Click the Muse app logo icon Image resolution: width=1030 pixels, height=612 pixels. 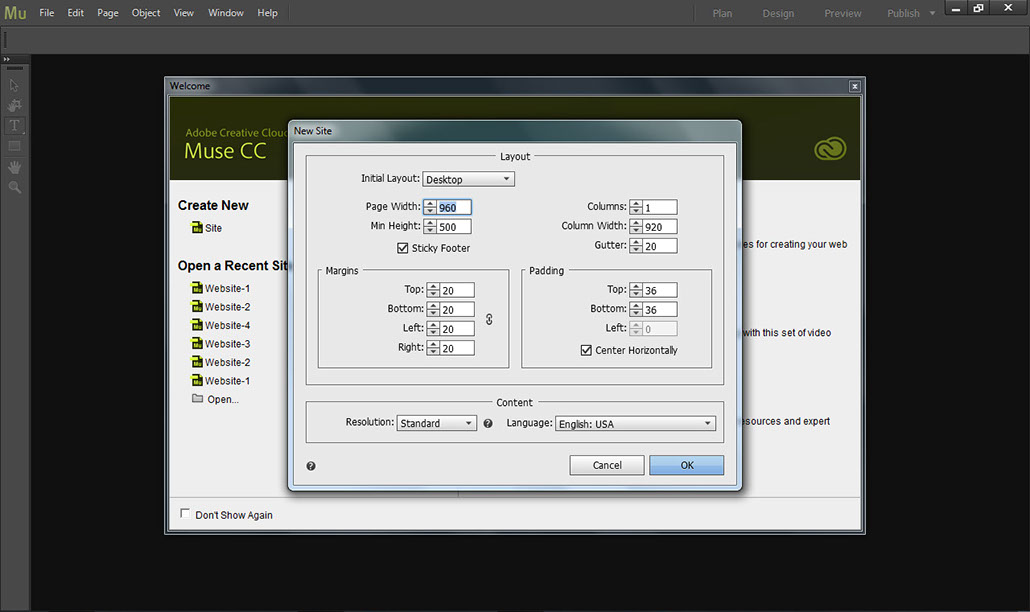point(15,13)
